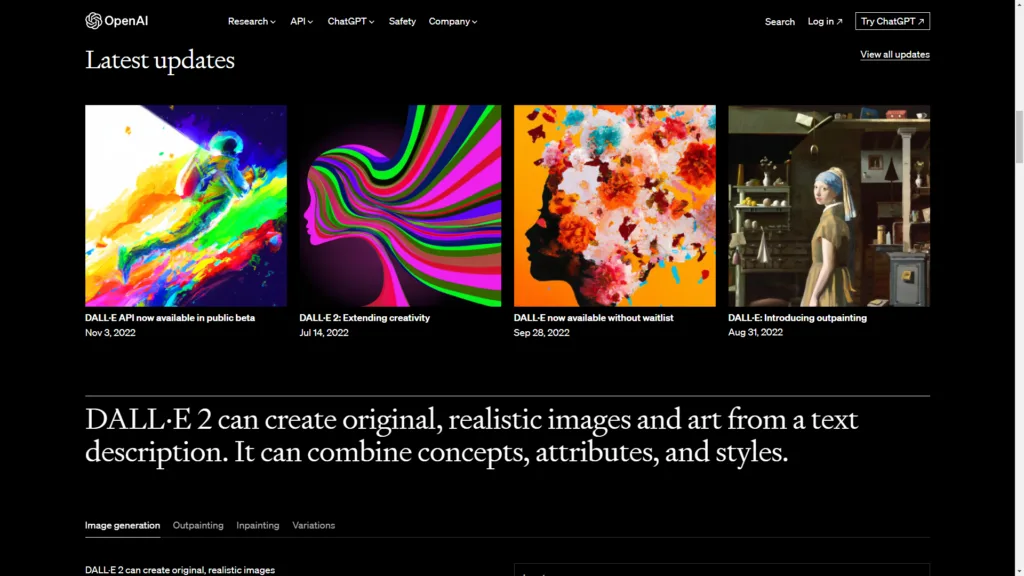Open Search in the top bar
1024x576 pixels.
point(780,22)
